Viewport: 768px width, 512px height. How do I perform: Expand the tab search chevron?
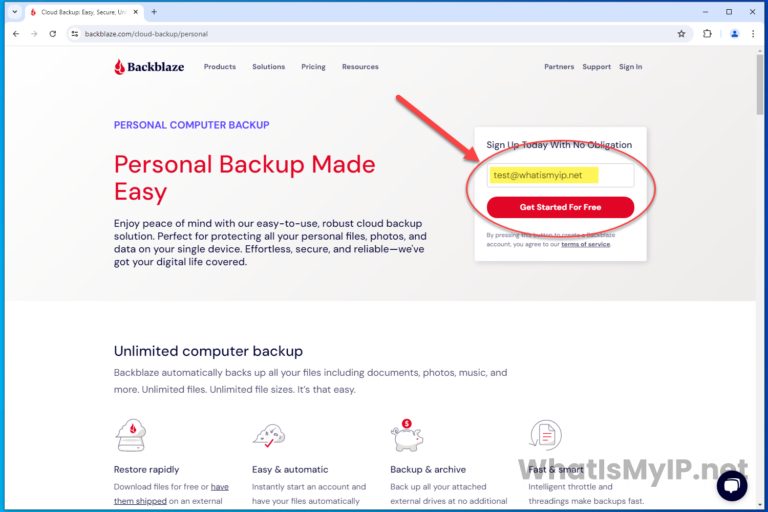pyautogui.click(x=15, y=12)
